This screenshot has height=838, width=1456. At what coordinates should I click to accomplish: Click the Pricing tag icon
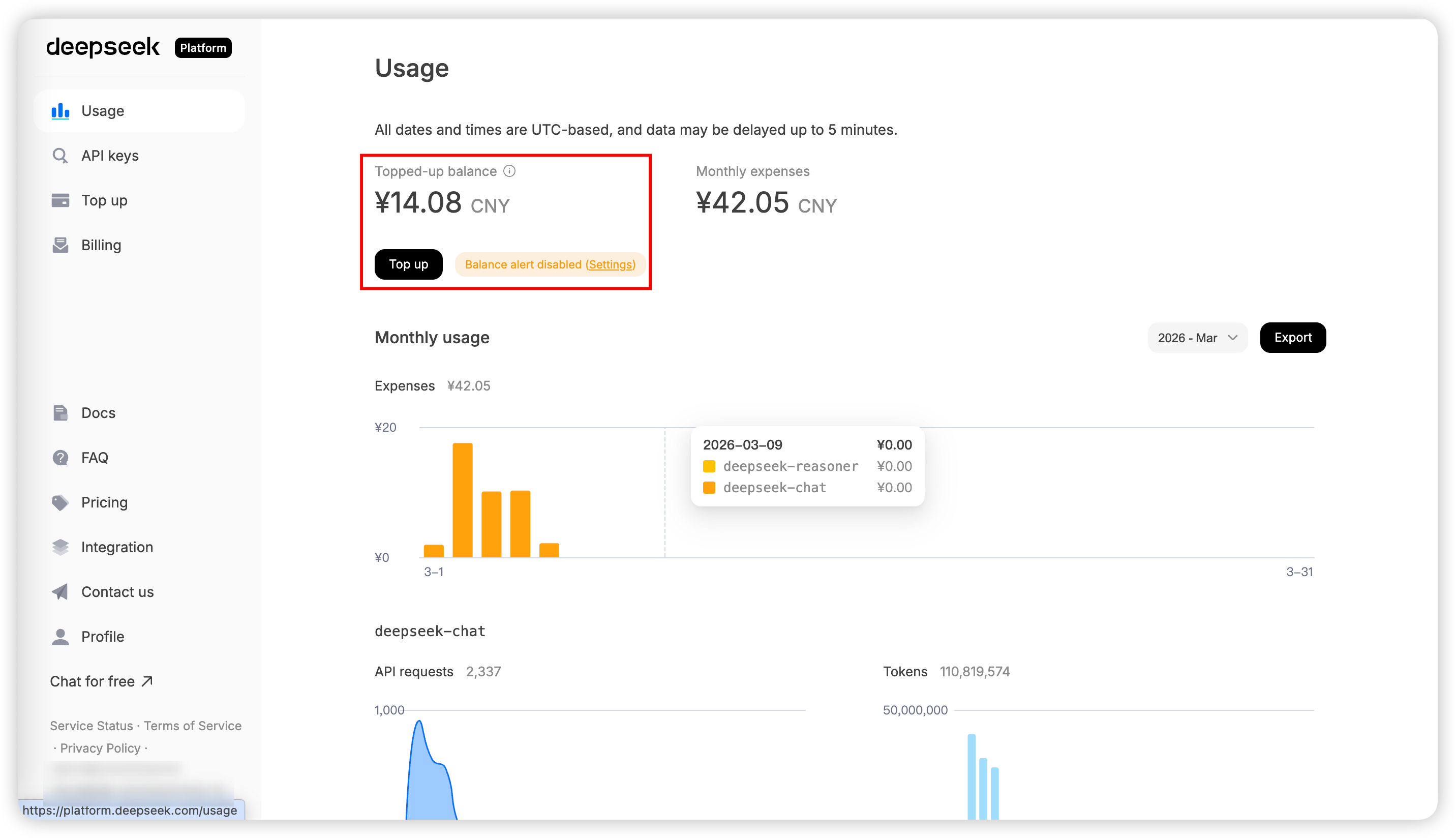(x=60, y=502)
